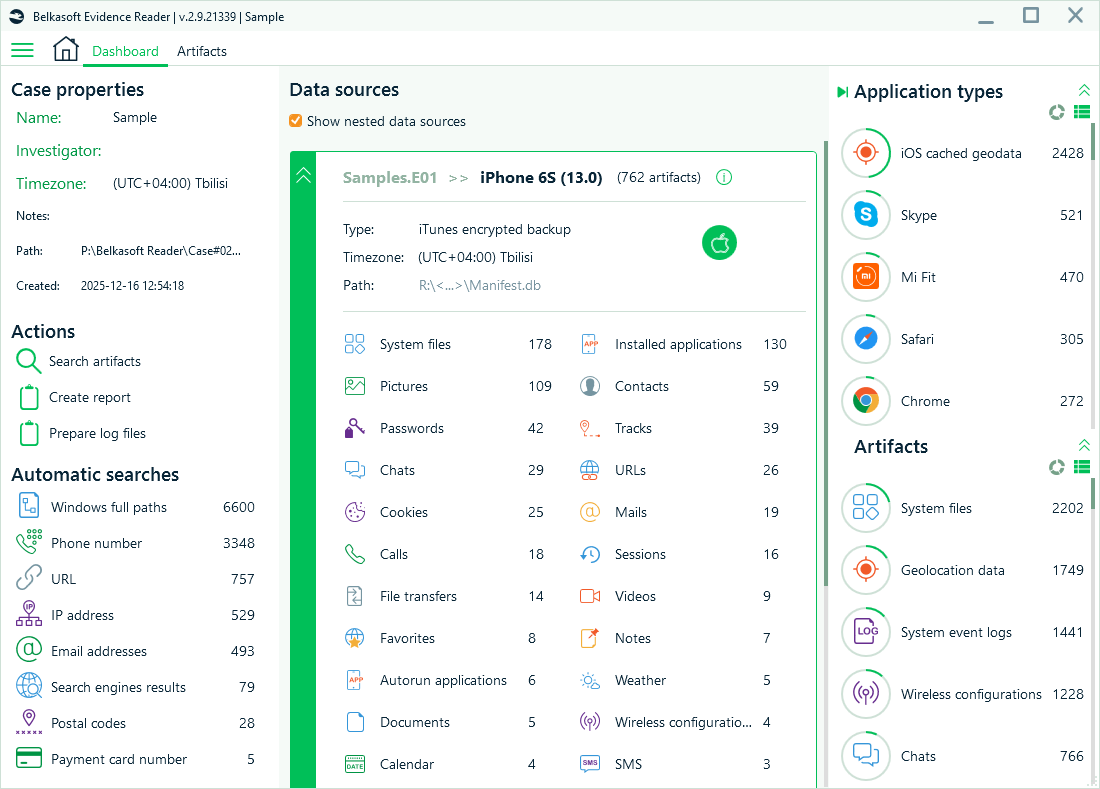Switch to the Artifacts tab
Image resolution: width=1100 pixels, height=789 pixels.
201,51
